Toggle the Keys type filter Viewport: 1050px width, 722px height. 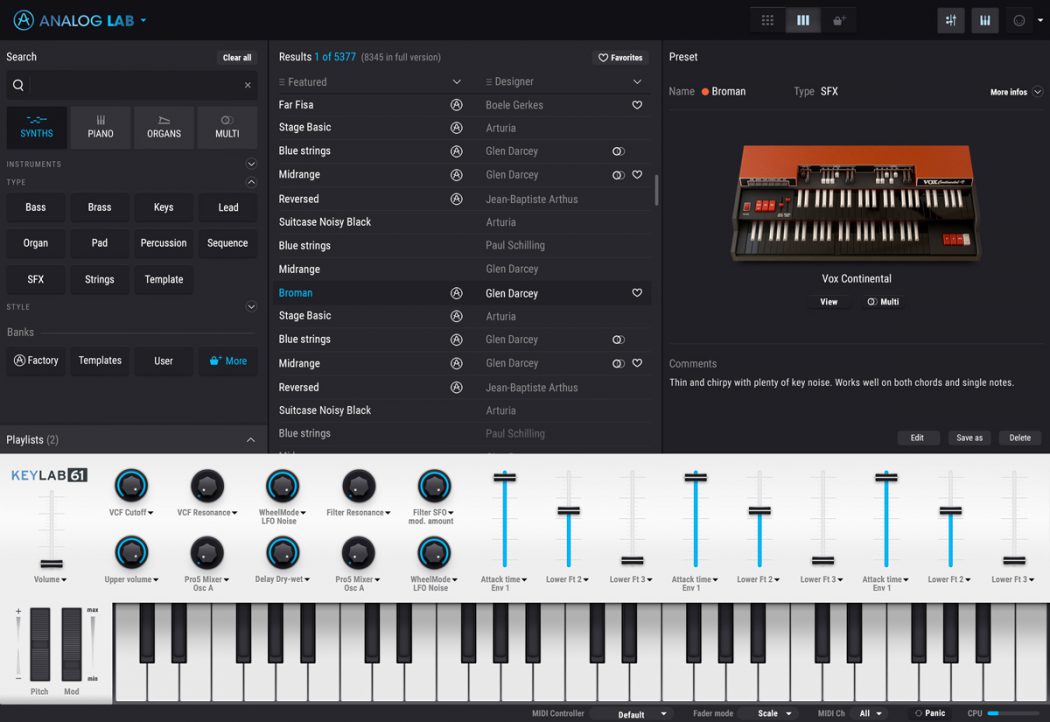pos(163,208)
